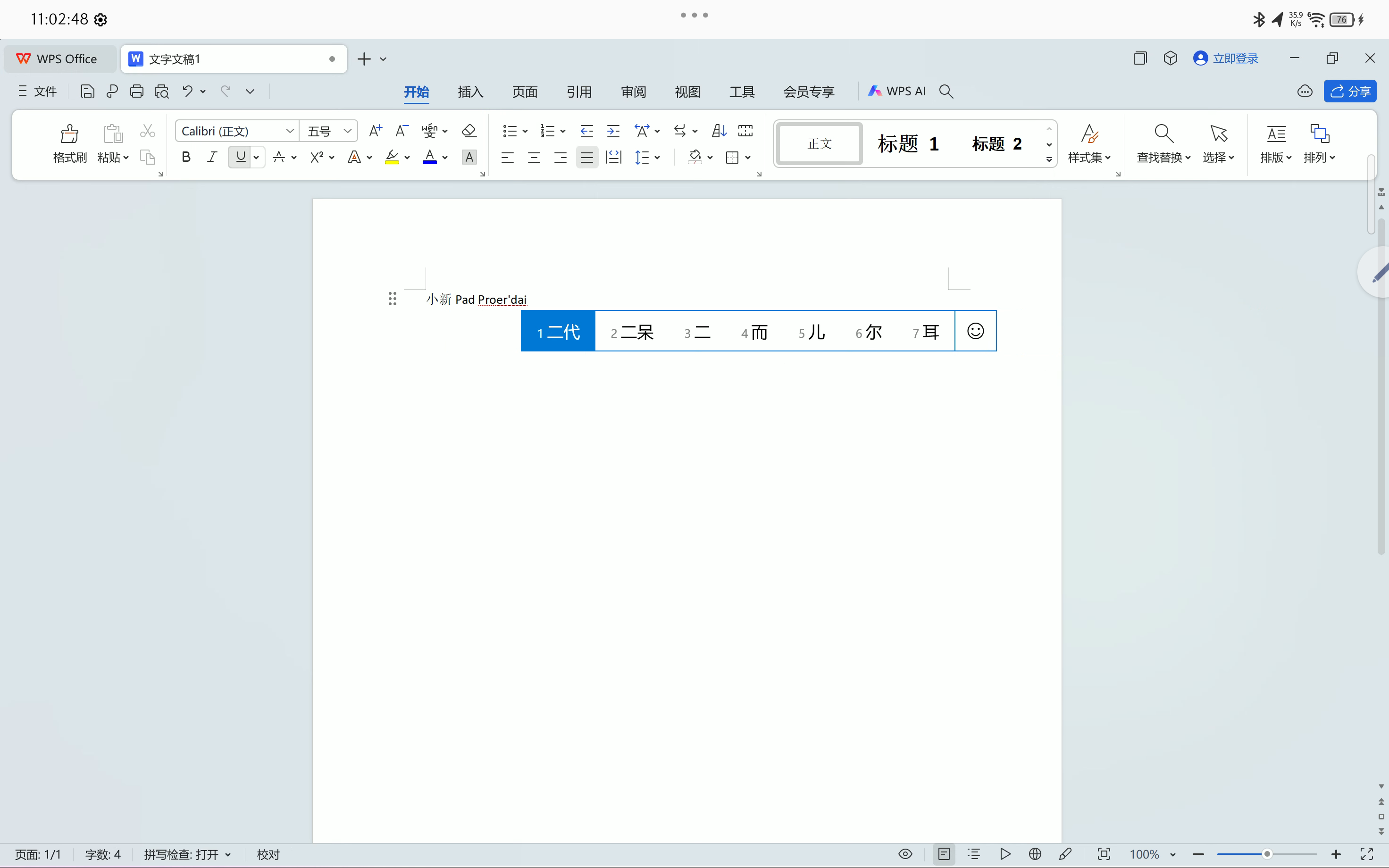The image size is (1389, 868).
Task: Click the Undo arrow icon
Action: coord(188,91)
